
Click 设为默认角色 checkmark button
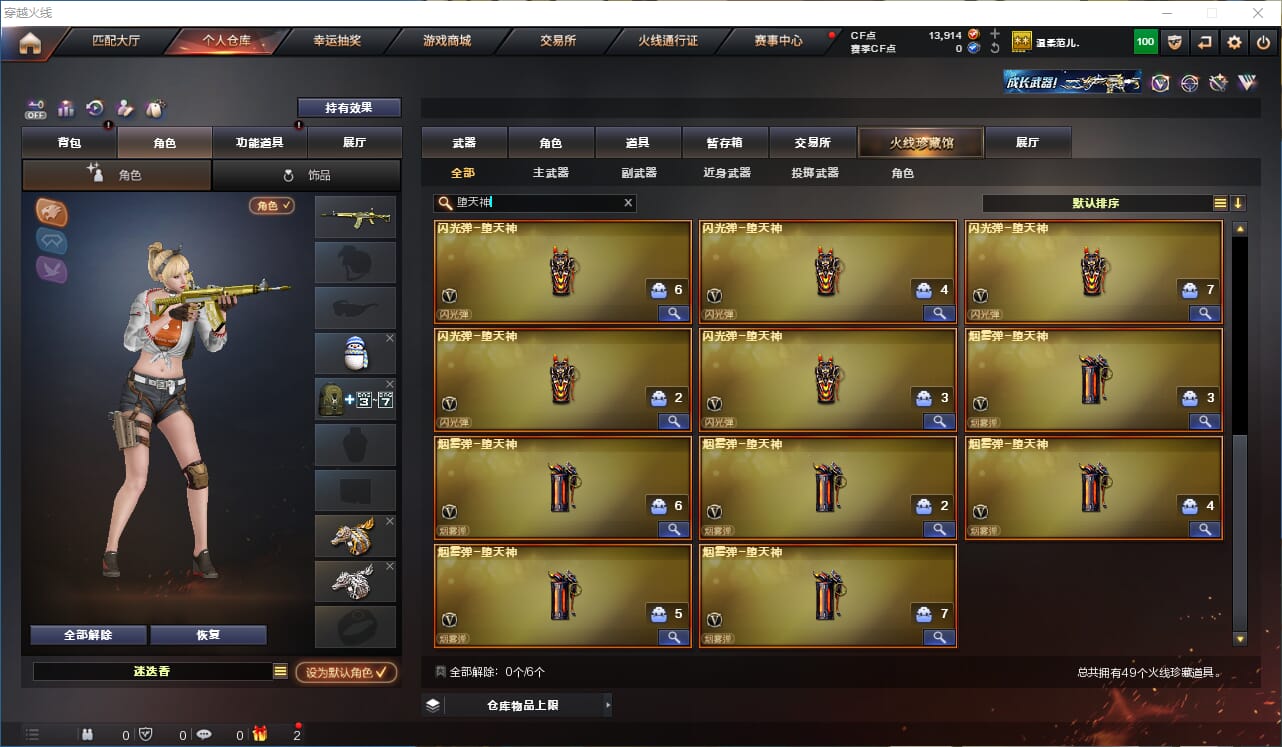pos(346,673)
